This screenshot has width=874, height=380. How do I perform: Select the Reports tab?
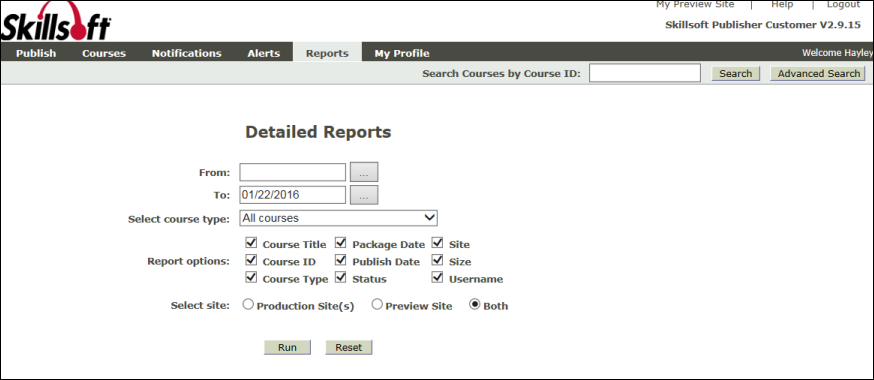tap(327, 53)
